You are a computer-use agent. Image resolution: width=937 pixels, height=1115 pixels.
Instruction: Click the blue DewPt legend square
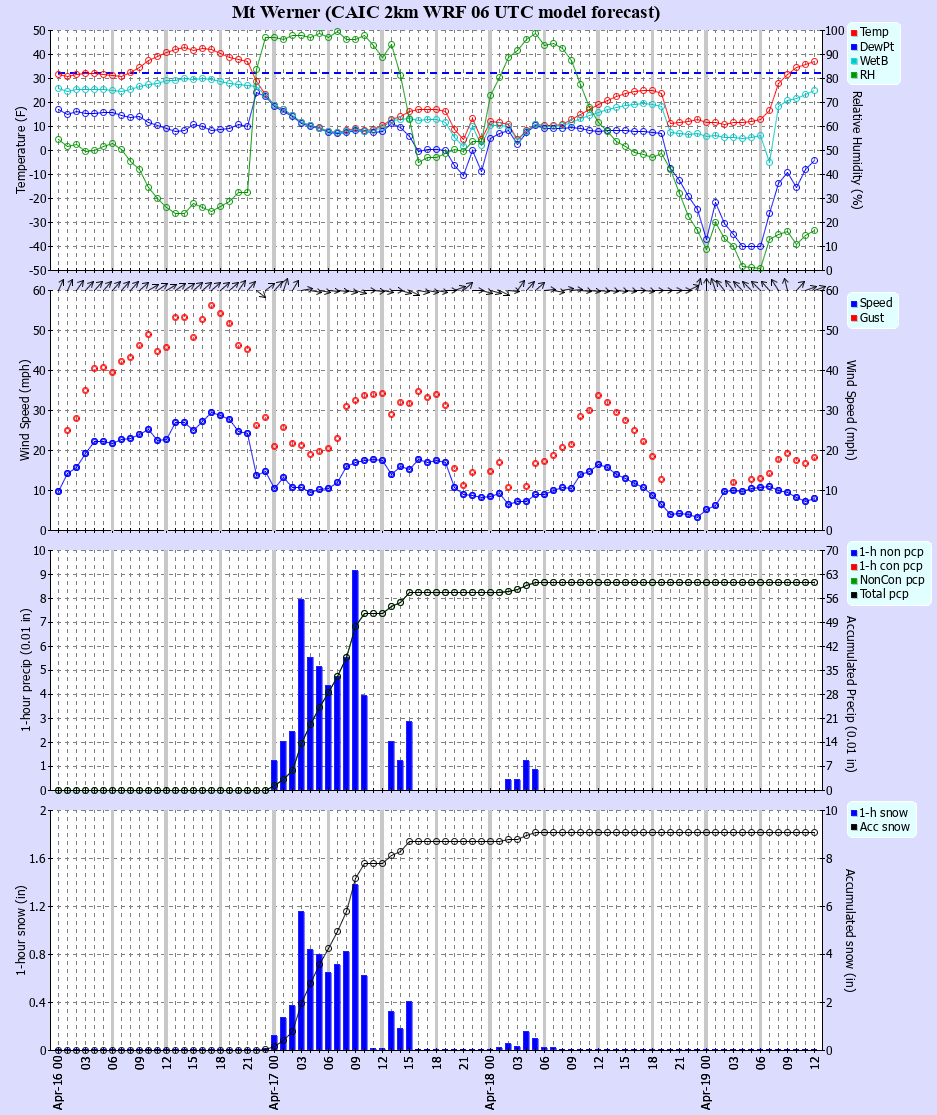tap(854, 46)
